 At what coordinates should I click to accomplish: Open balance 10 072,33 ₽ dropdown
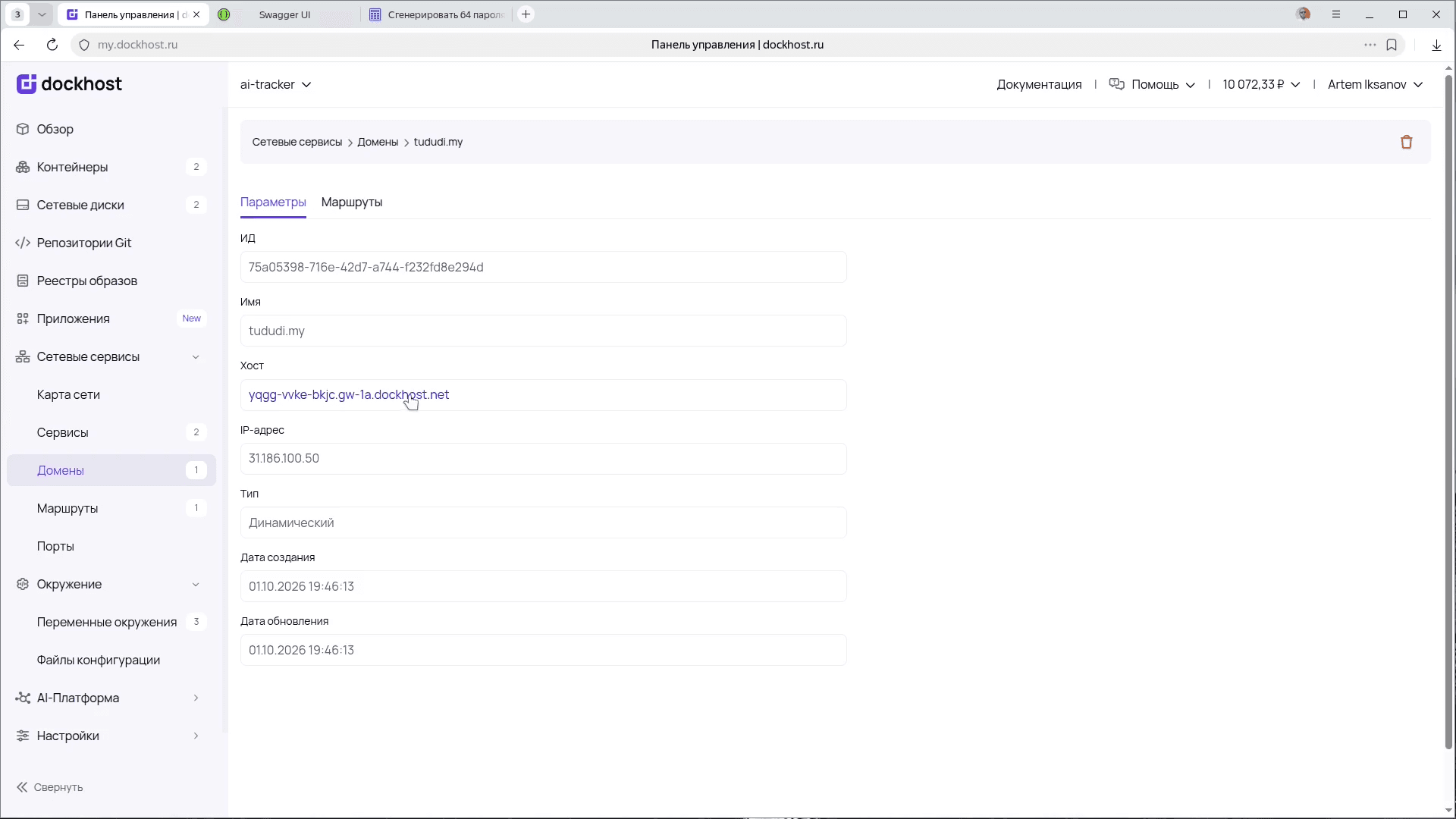1261,84
